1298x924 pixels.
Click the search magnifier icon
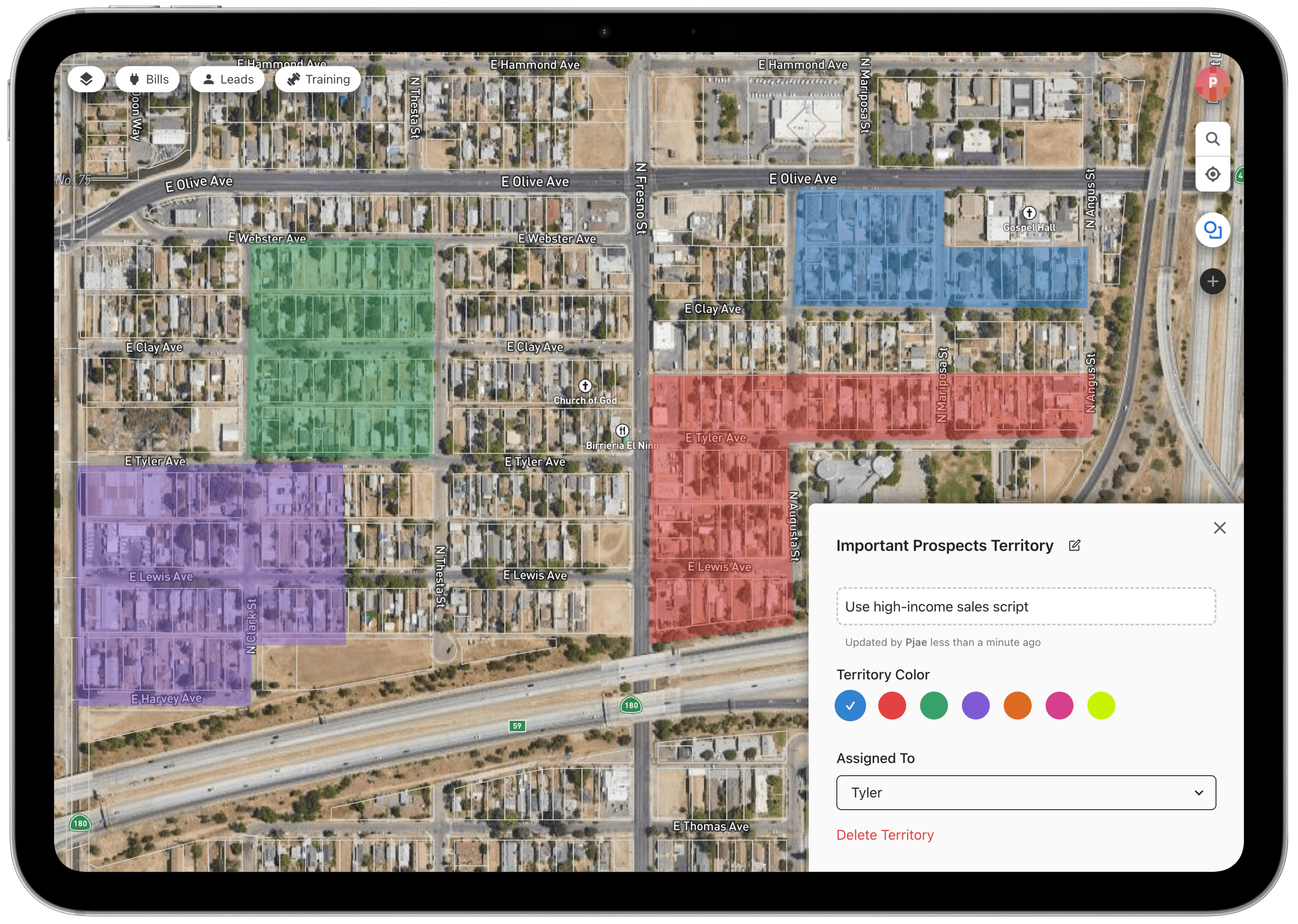tap(1212, 140)
